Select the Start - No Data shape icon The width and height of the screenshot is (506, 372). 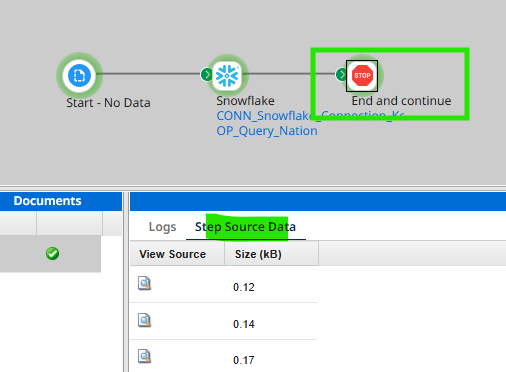(x=79, y=75)
